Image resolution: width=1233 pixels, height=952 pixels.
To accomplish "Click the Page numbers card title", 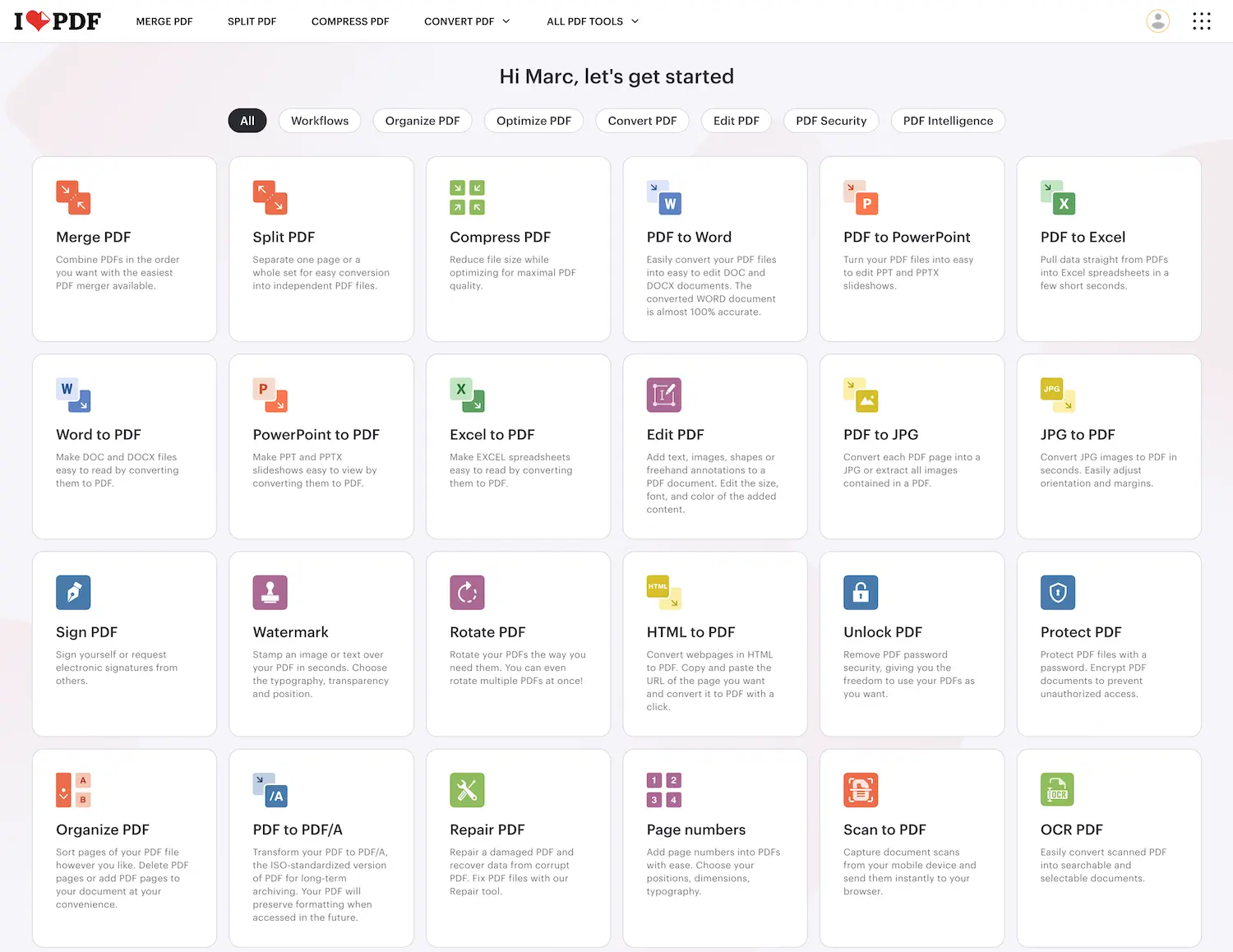I will click(696, 830).
